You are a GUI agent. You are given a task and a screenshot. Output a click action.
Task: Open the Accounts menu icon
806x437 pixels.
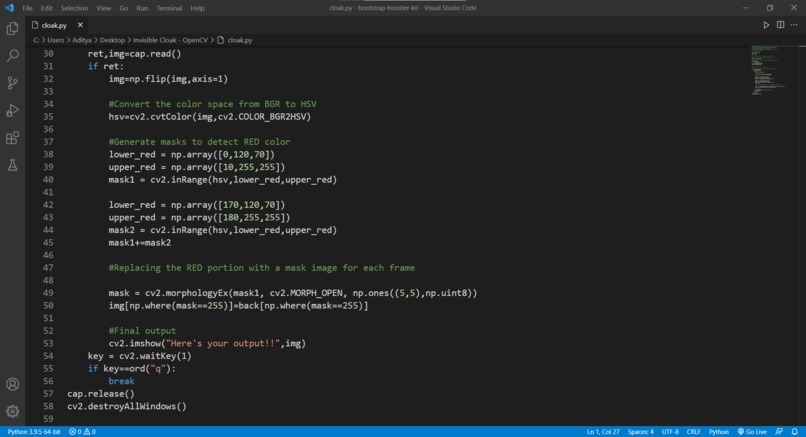[x=12, y=384]
